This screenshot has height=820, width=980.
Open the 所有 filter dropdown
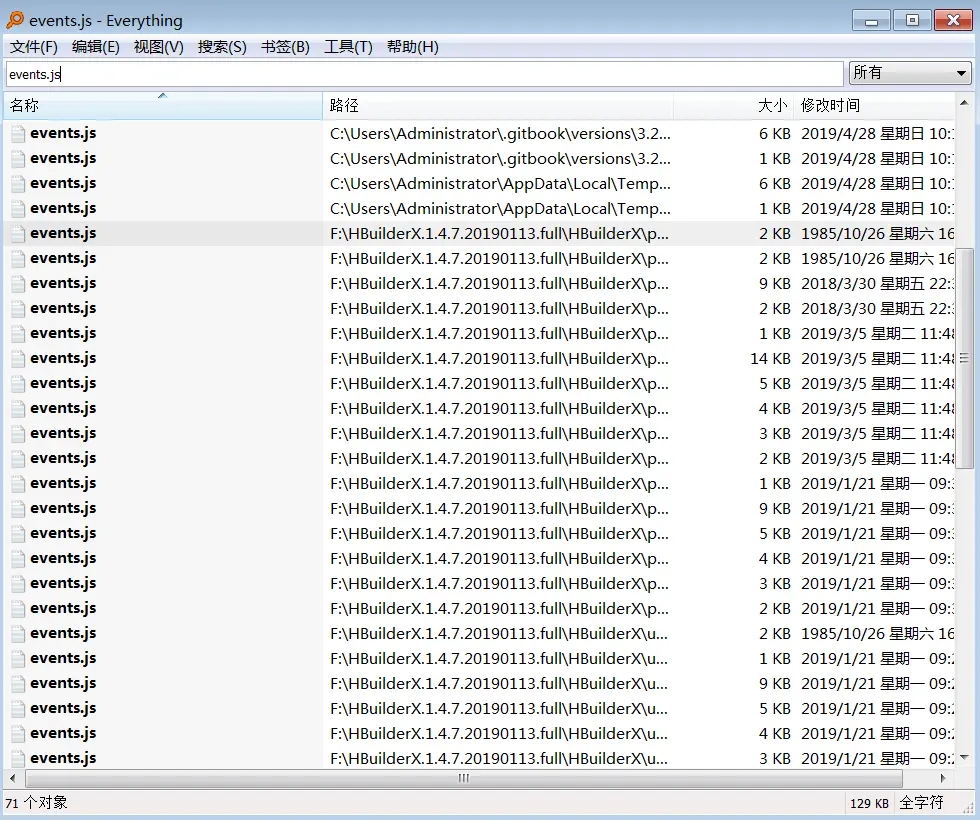961,72
